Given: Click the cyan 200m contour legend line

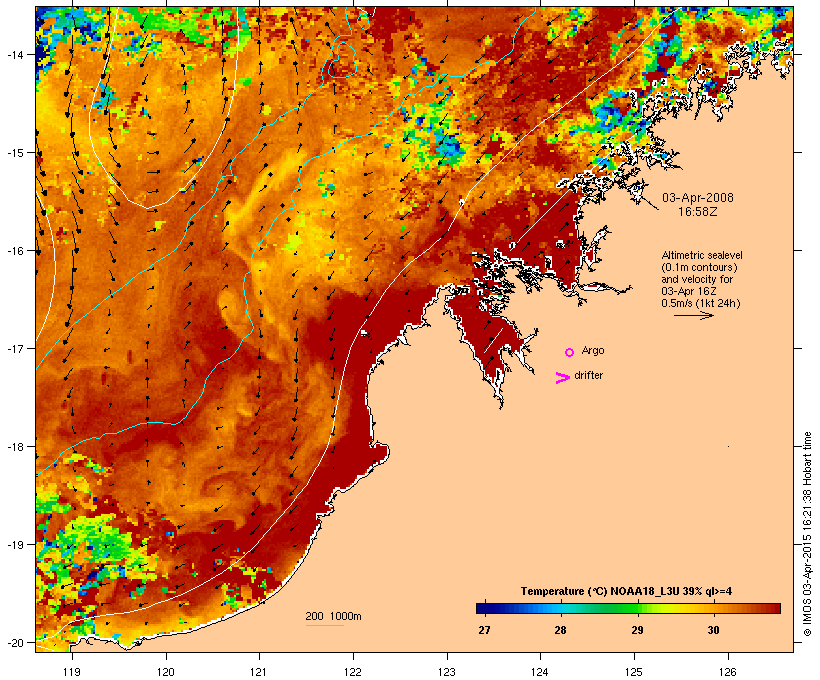Looking at the screenshot, I should pyautogui.click(x=324, y=626).
